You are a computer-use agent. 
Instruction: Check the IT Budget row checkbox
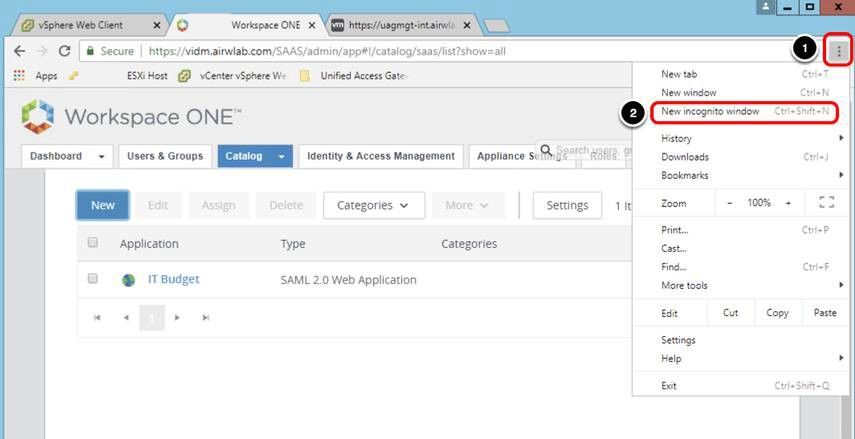click(93, 279)
